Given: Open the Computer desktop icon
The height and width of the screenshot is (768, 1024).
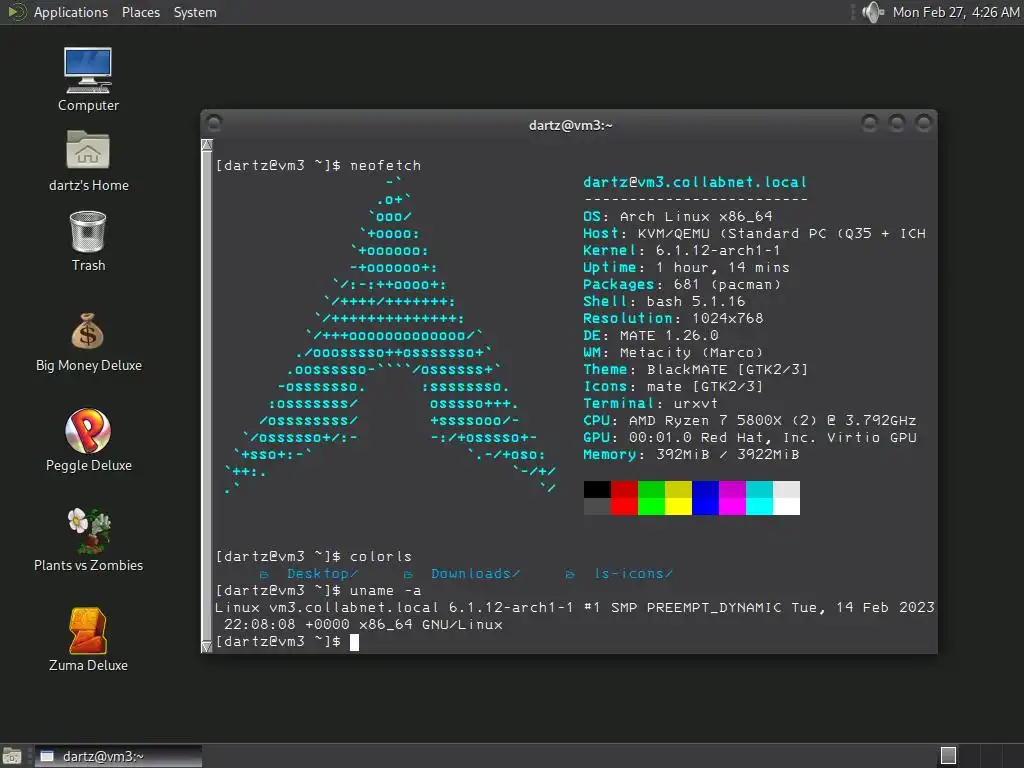Looking at the screenshot, I should (88, 80).
